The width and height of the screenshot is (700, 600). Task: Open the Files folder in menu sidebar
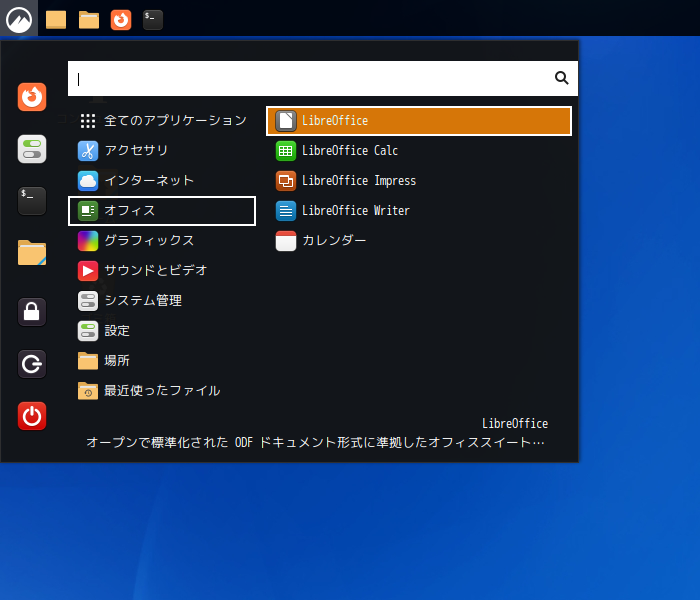tap(32, 253)
